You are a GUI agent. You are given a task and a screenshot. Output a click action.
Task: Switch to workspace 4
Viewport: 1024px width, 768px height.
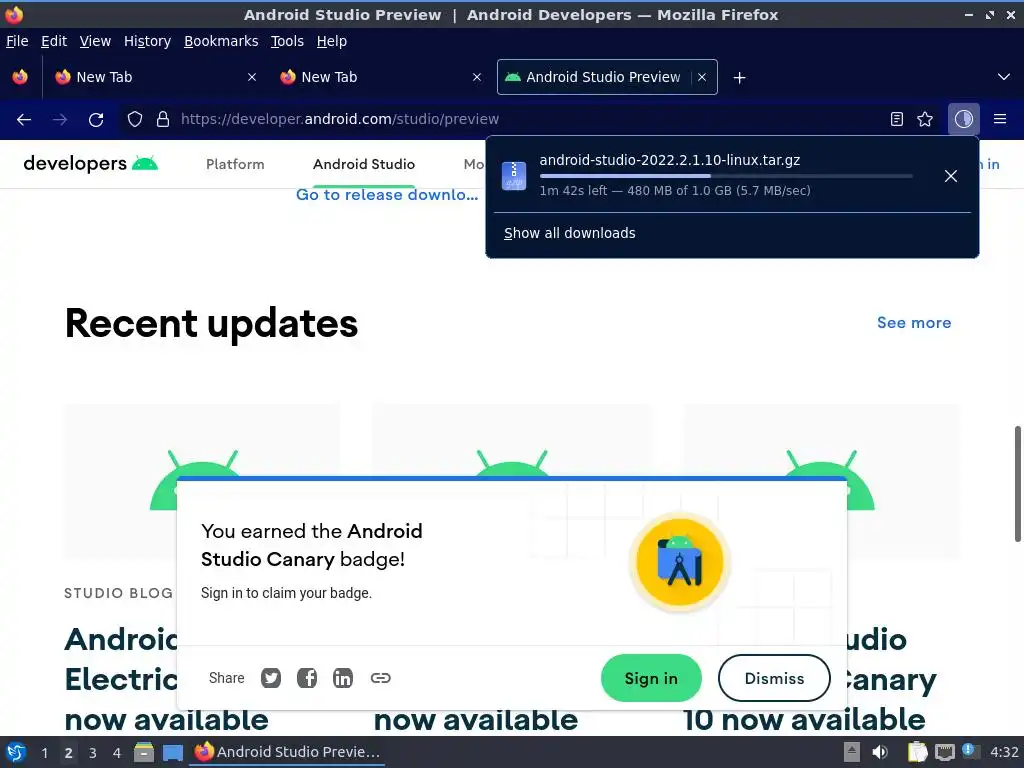tap(117, 753)
